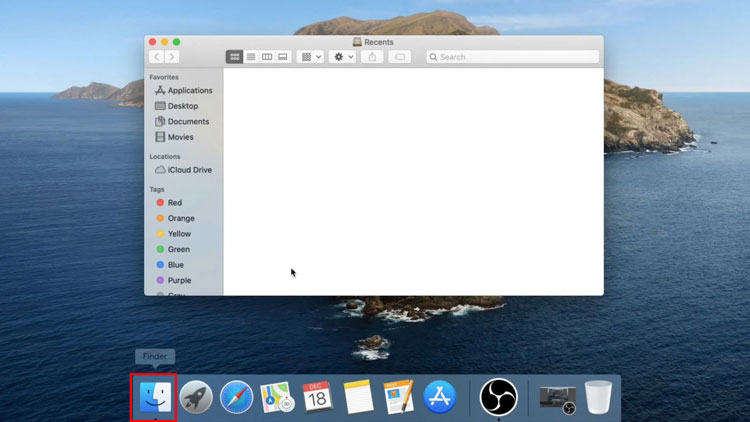Switch to column view
This screenshot has height=422, width=750.
click(267, 57)
